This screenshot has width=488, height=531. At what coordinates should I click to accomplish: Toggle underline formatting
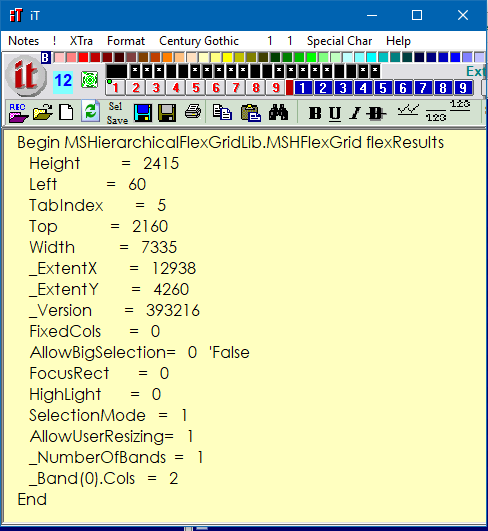coord(335,113)
